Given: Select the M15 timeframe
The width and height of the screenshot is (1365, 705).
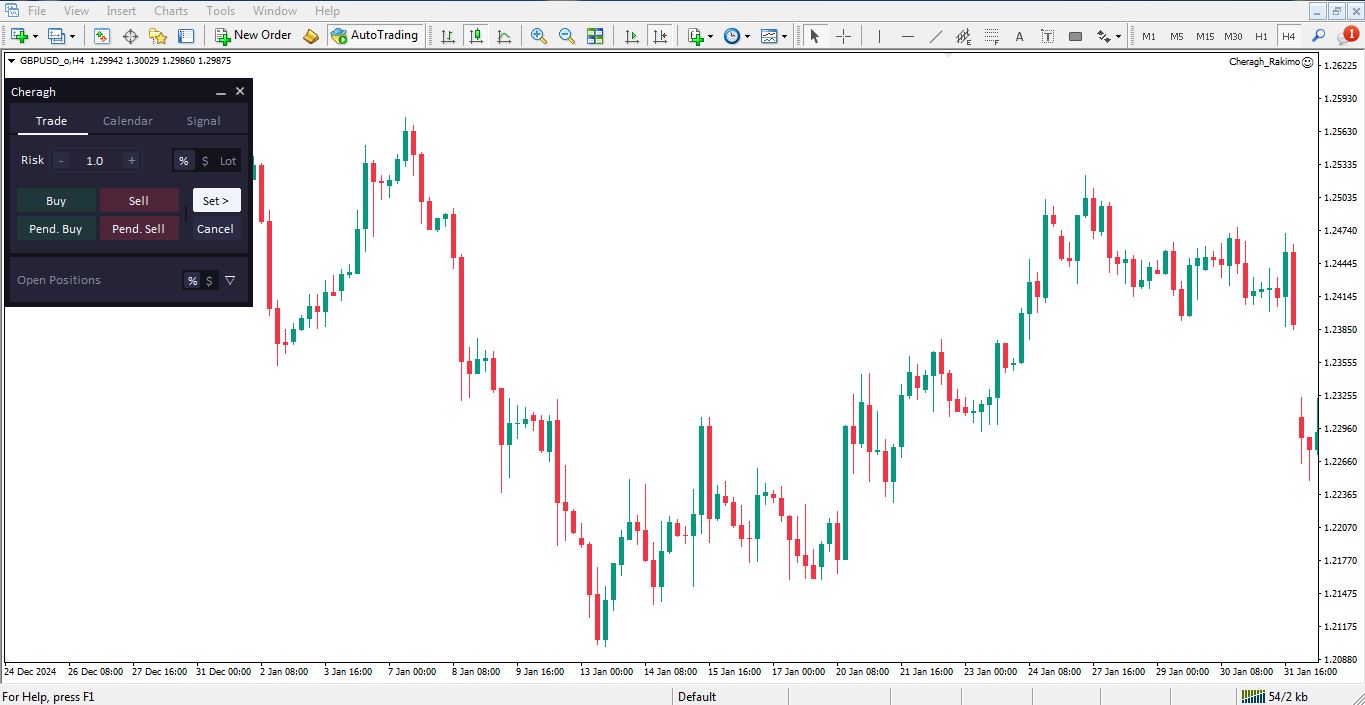Looking at the screenshot, I should (x=1205, y=36).
